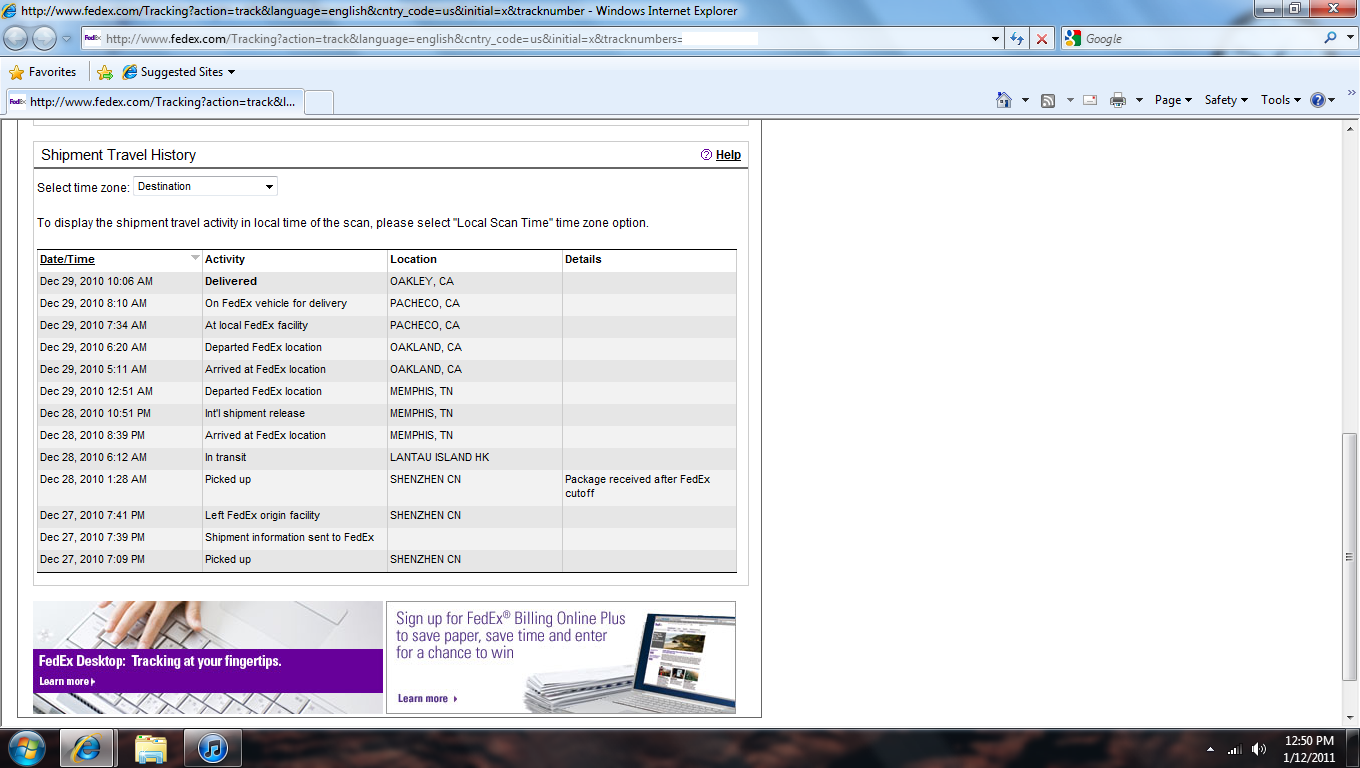Image resolution: width=1360 pixels, height=768 pixels.
Task: Click the Help question mark icon in command bar
Action: tap(1318, 100)
